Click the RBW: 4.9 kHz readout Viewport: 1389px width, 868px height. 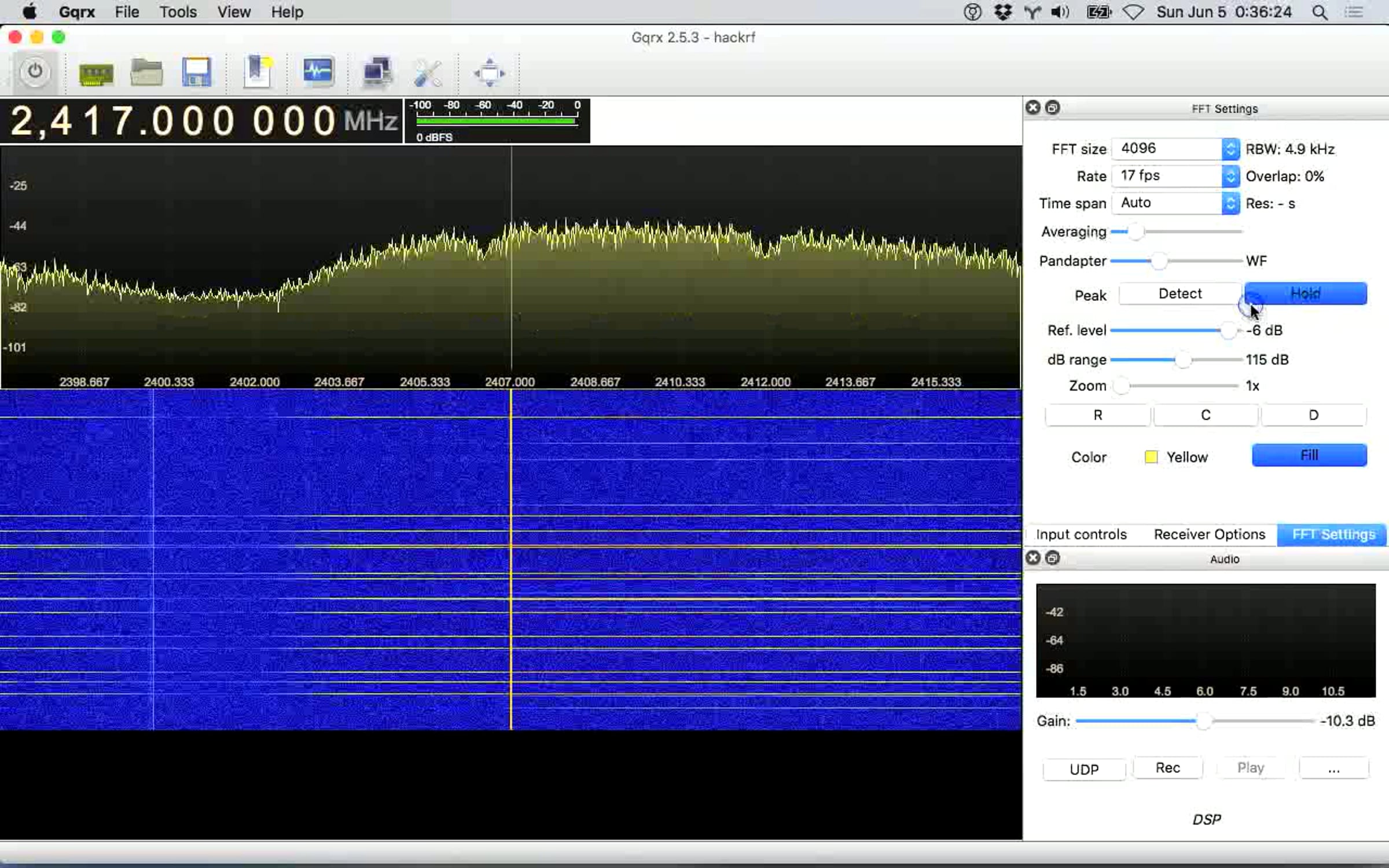coord(1290,149)
